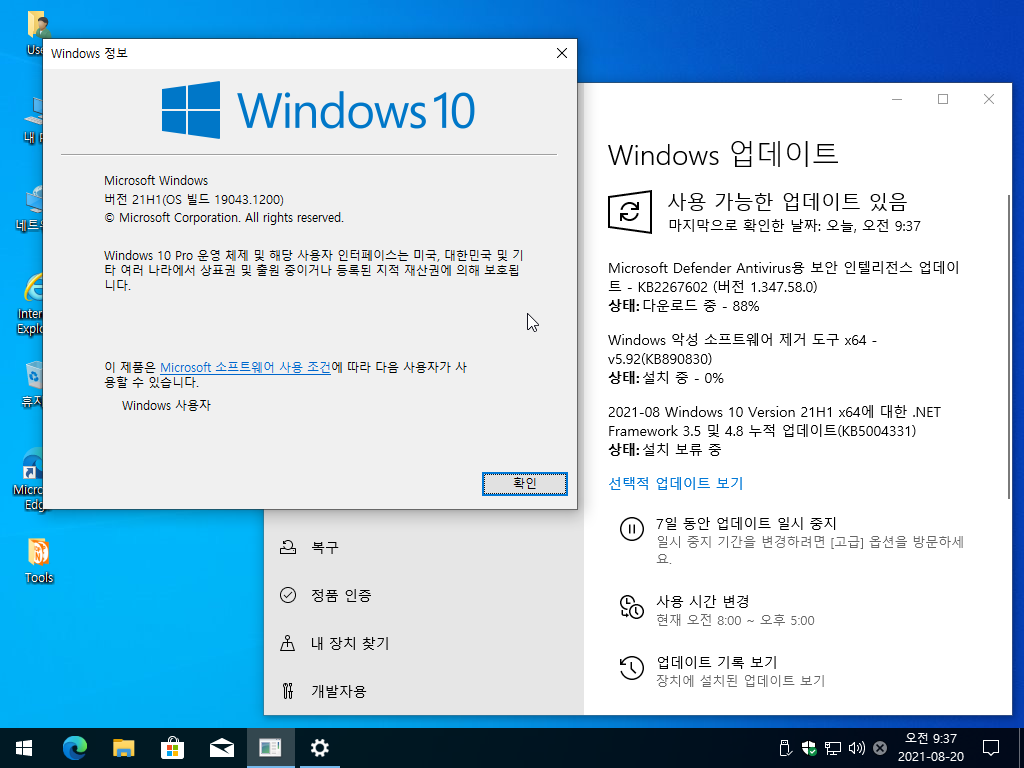The height and width of the screenshot is (768, 1024).
Task: Open File Explorer from taskbar
Action: click(x=123, y=748)
